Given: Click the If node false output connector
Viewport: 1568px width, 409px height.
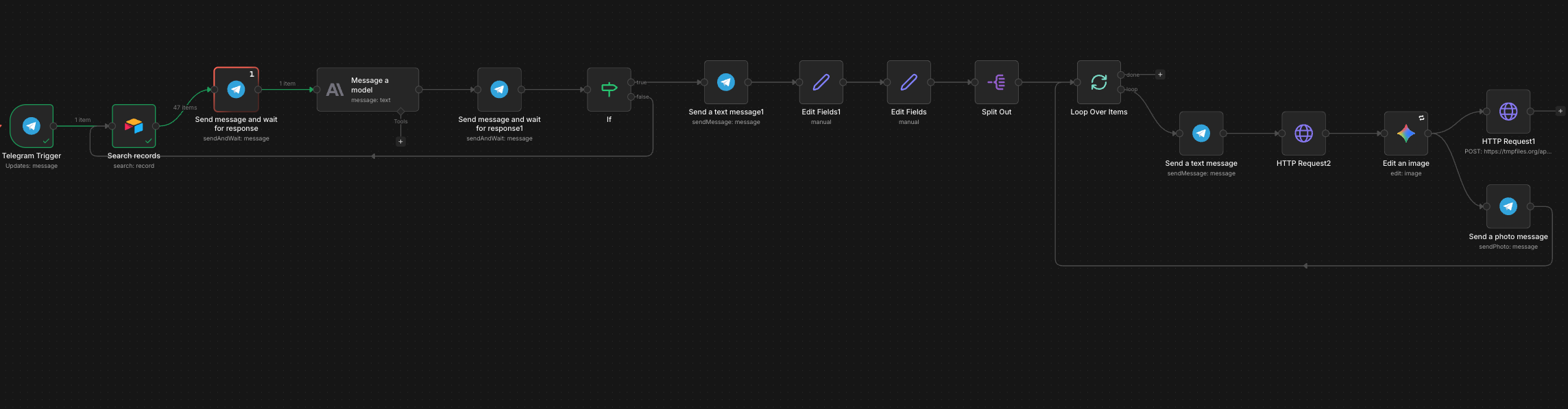Looking at the screenshot, I should click(x=631, y=97).
